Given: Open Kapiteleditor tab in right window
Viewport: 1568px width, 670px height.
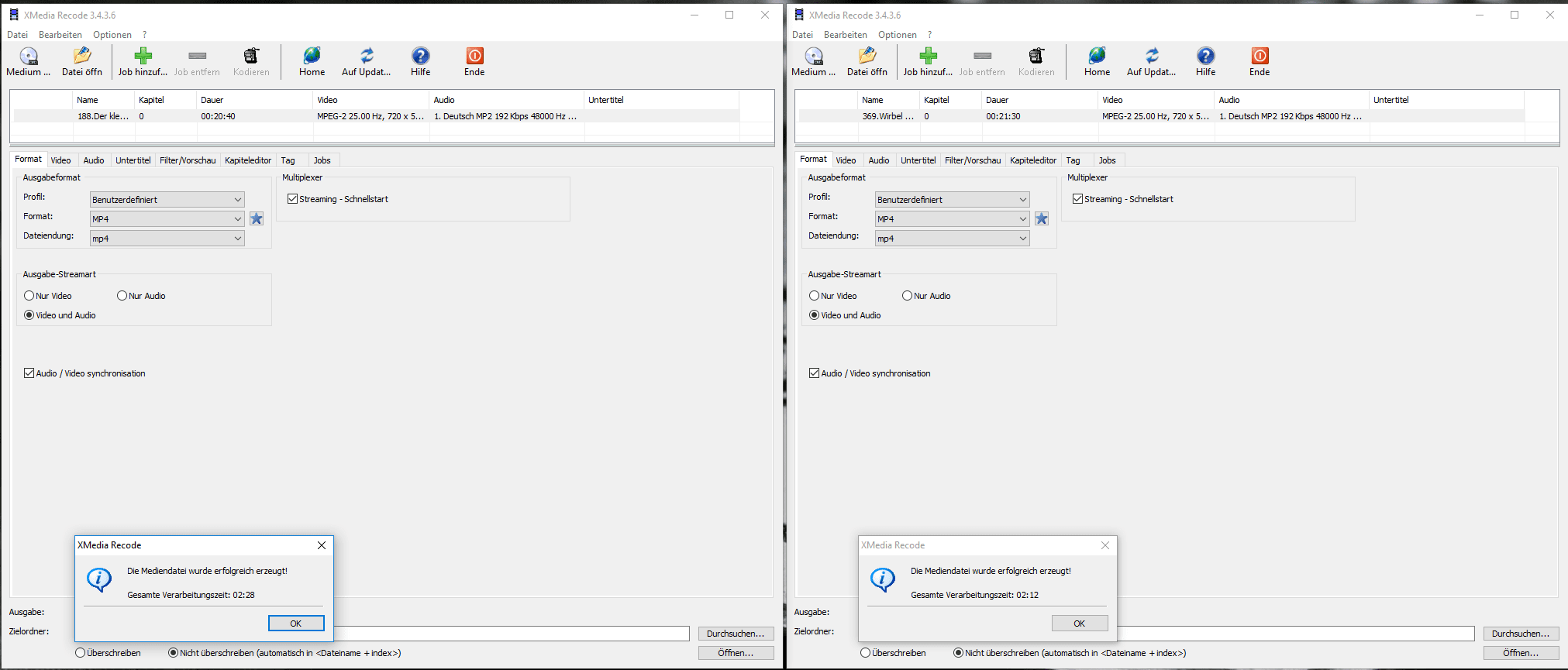Looking at the screenshot, I should coord(1033,160).
